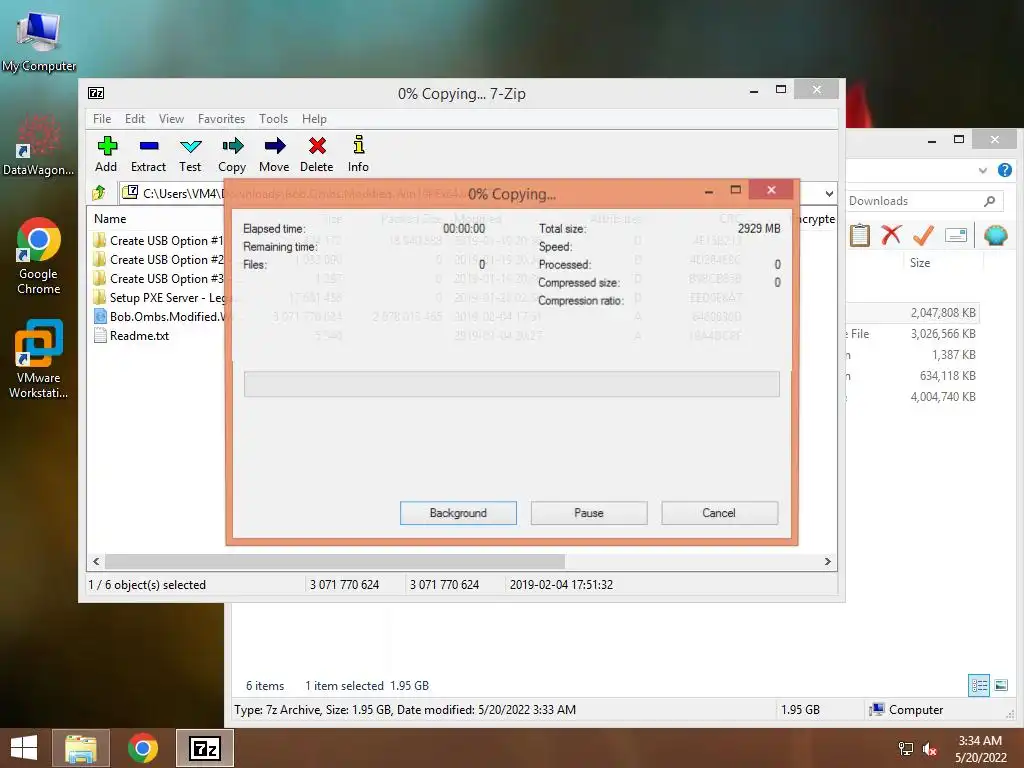The image size is (1024, 768).
Task: Open the Tools menu in 7-Zip
Action: click(x=273, y=119)
